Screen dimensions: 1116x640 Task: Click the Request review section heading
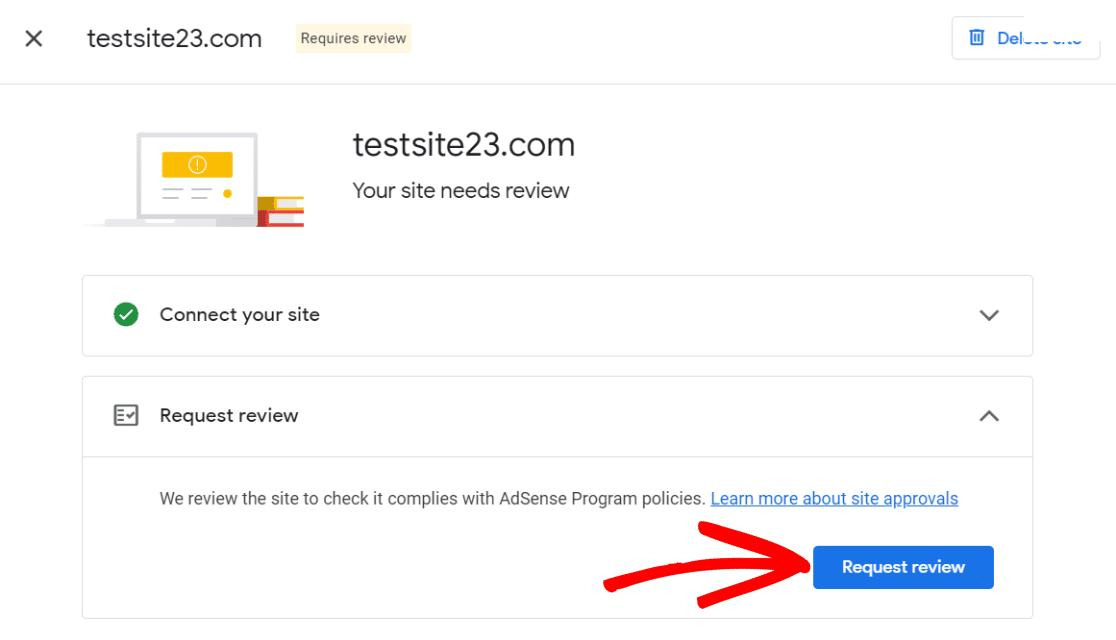pyautogui.click(x=228, y=415)
